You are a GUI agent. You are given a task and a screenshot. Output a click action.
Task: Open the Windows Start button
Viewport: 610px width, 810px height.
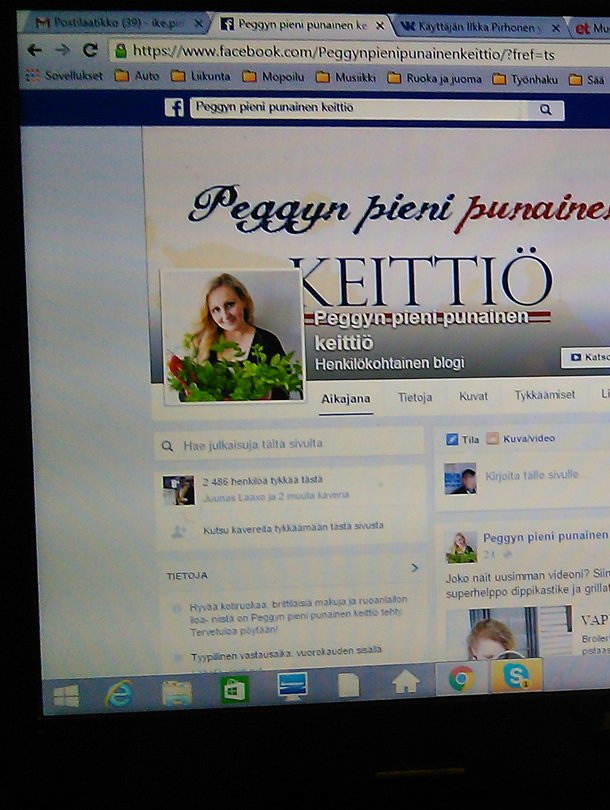click(x=66, y=695)
